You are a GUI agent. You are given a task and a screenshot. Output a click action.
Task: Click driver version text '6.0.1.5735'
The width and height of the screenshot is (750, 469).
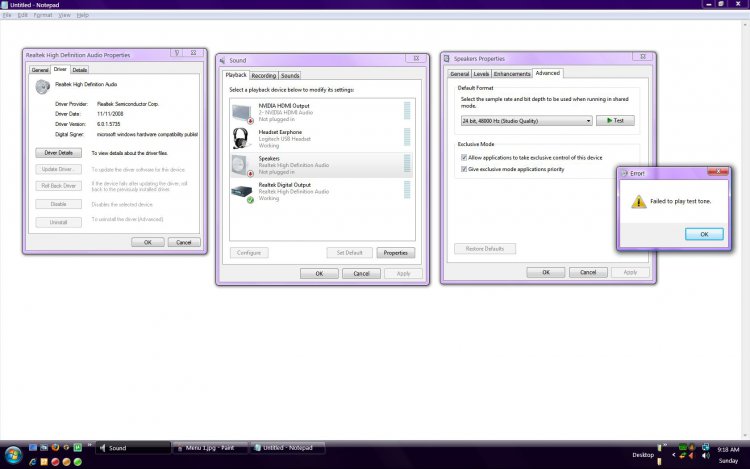tap(109, 124)
